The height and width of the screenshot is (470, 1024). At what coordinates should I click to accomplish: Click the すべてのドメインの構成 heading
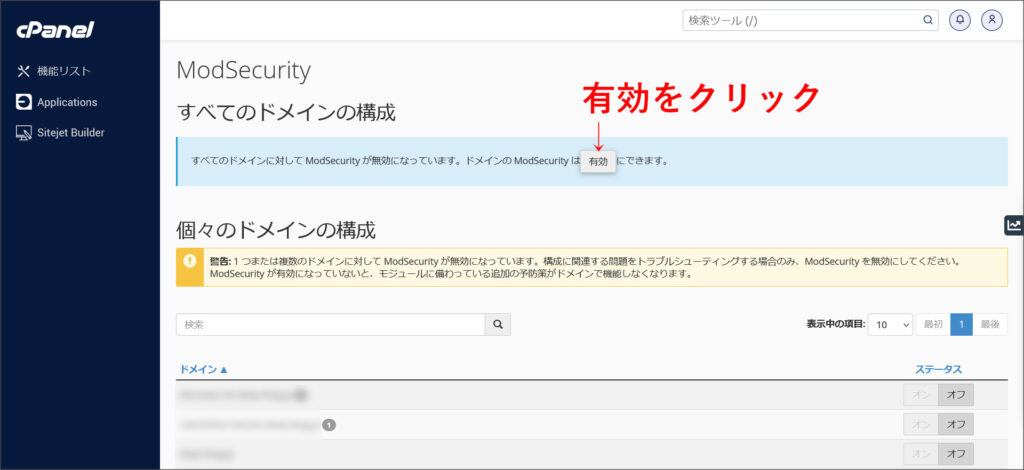pos(286,112)
